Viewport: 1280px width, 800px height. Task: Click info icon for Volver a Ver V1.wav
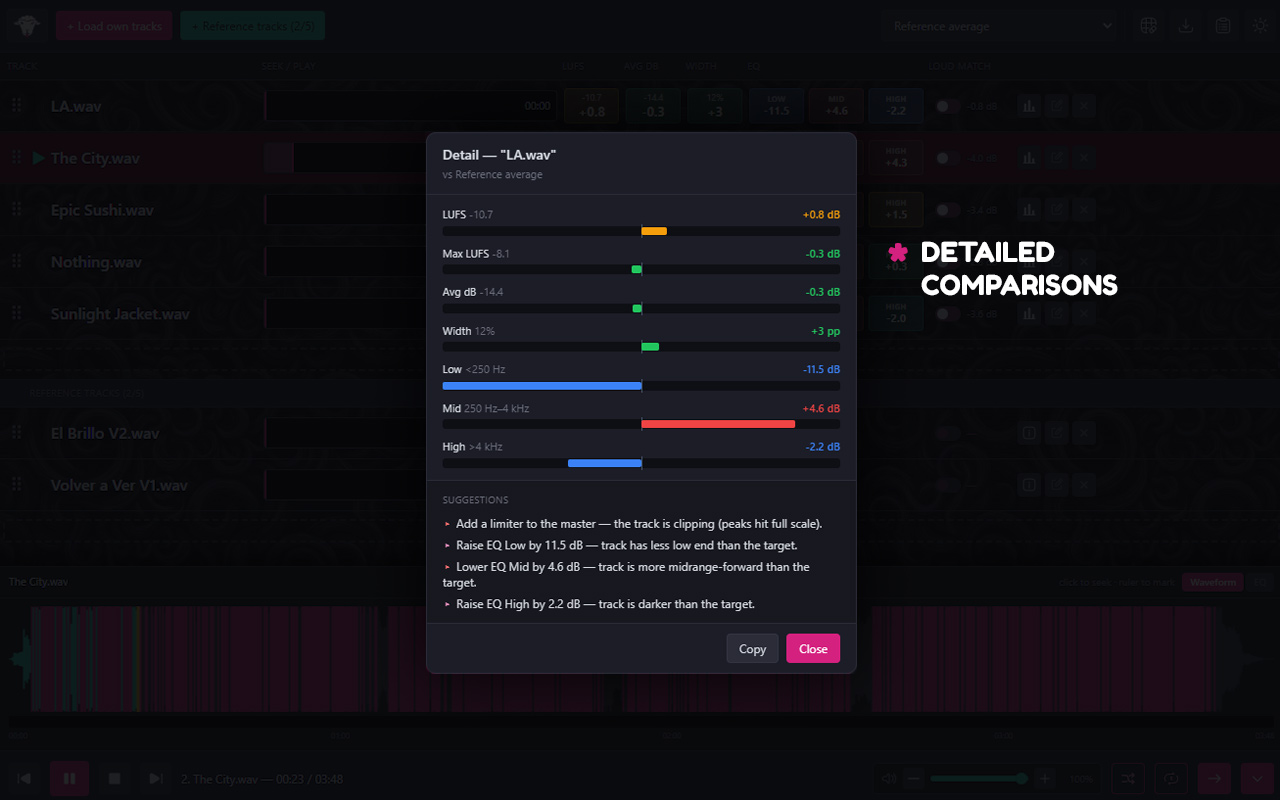1029,486
